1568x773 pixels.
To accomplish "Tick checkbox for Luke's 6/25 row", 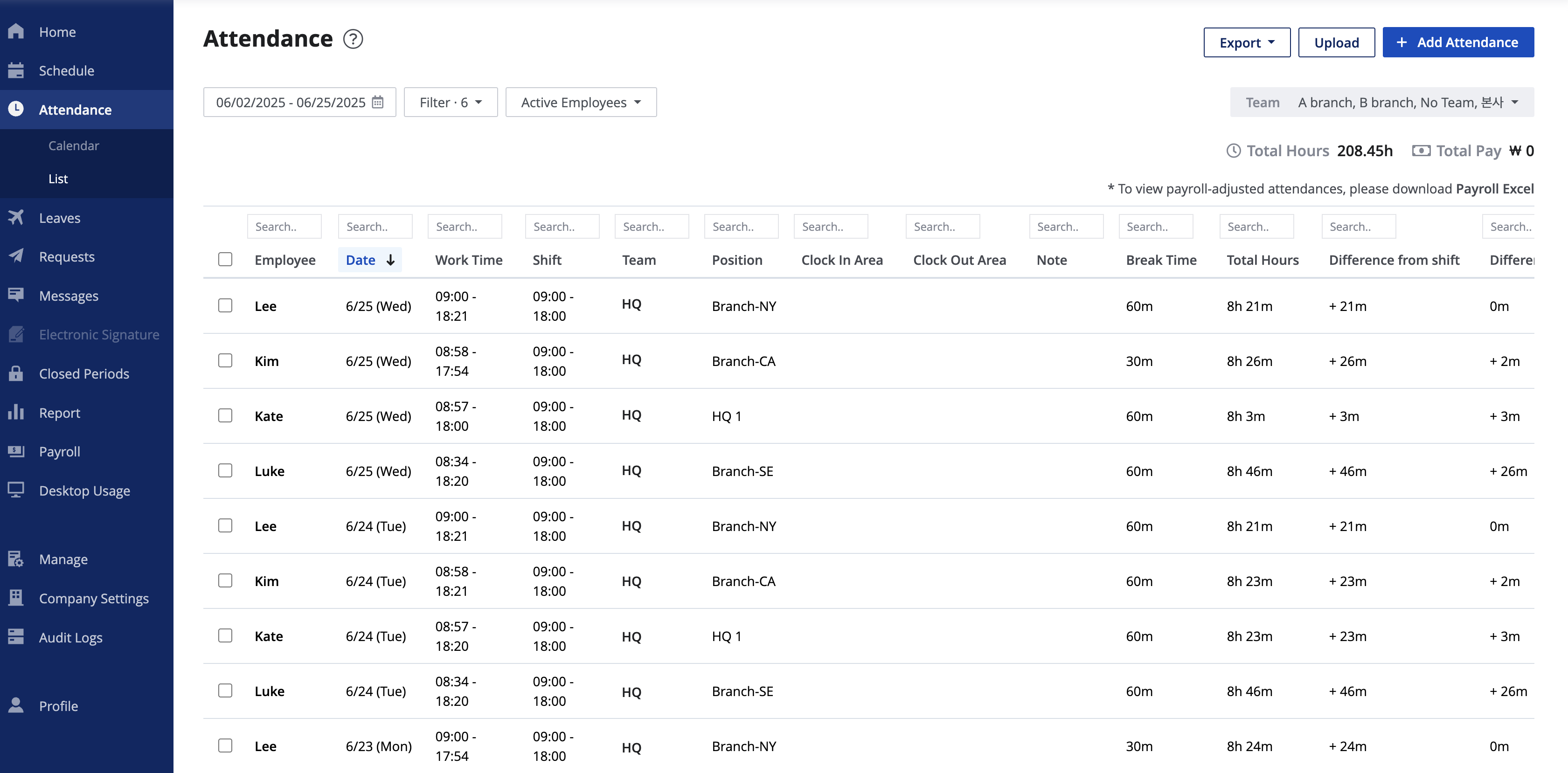I will point(225,470).
